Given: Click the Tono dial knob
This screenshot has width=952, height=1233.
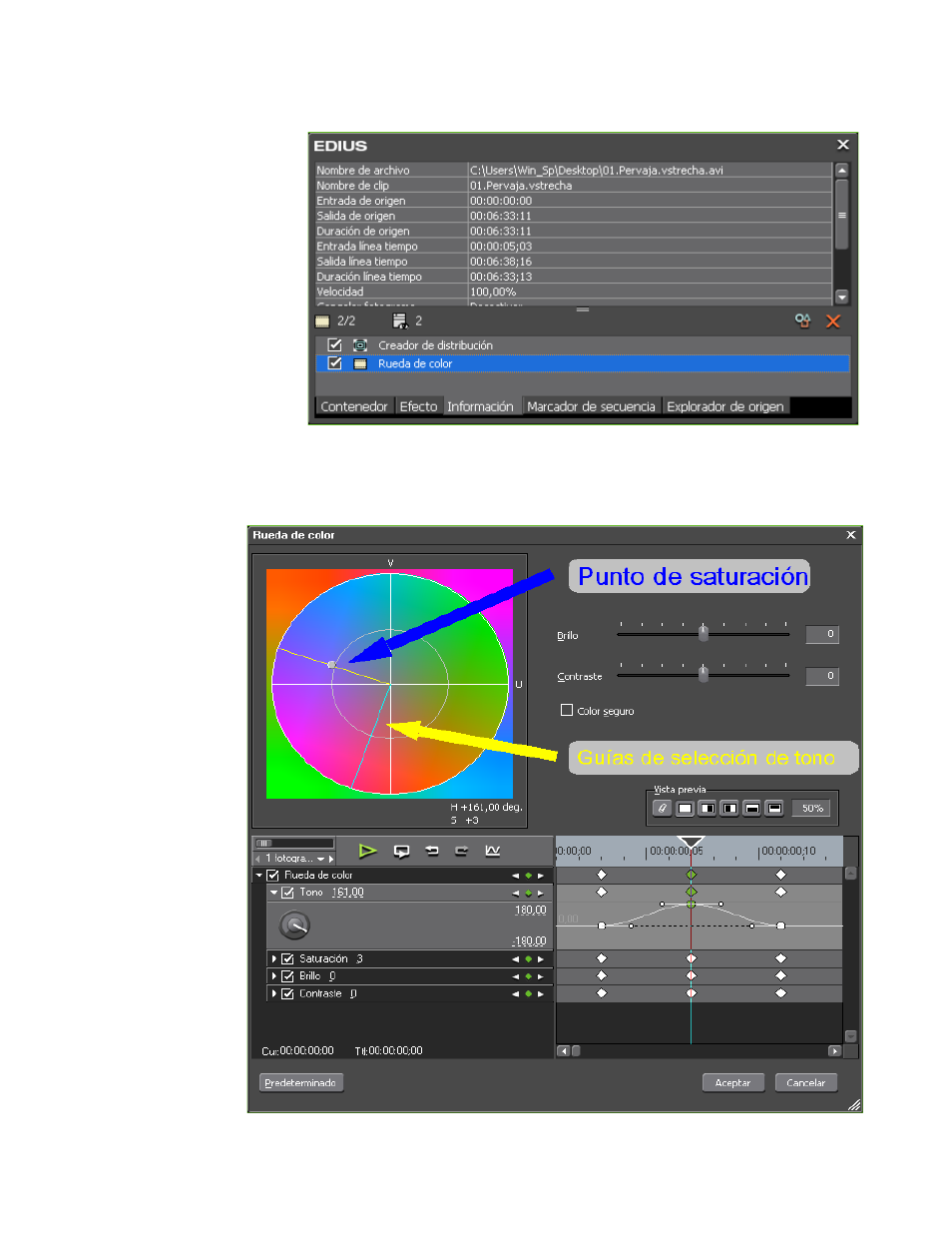Looking at the screenshot, I should click(294, 925).
